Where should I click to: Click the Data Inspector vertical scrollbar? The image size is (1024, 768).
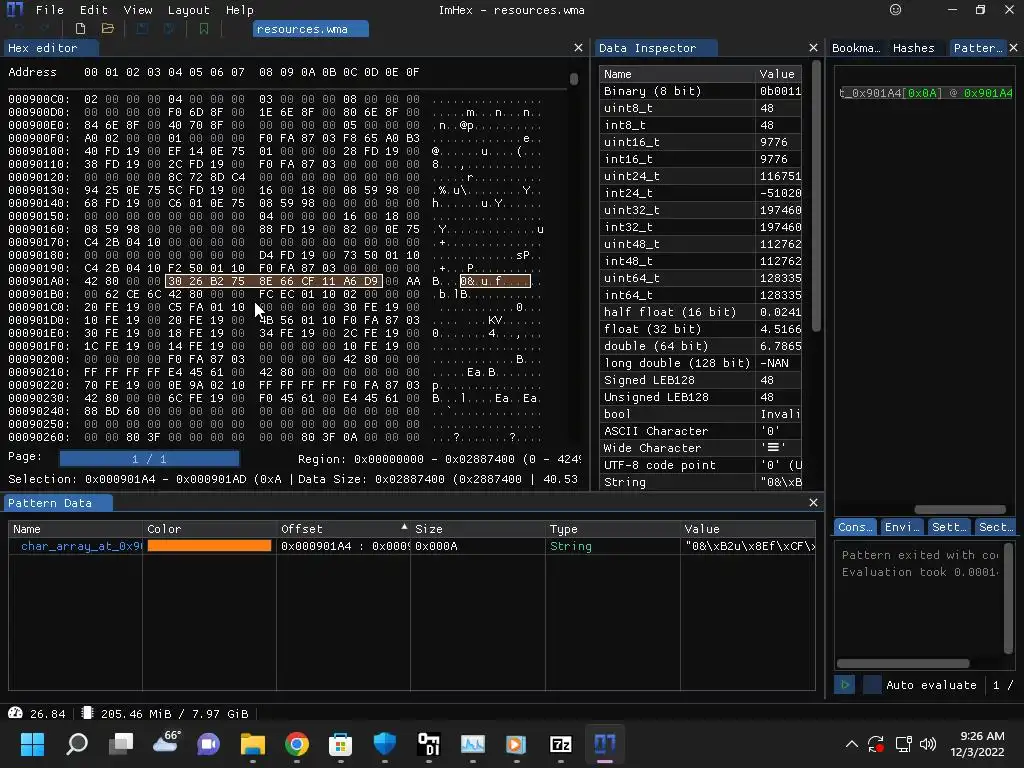click(x=816, y=196)
